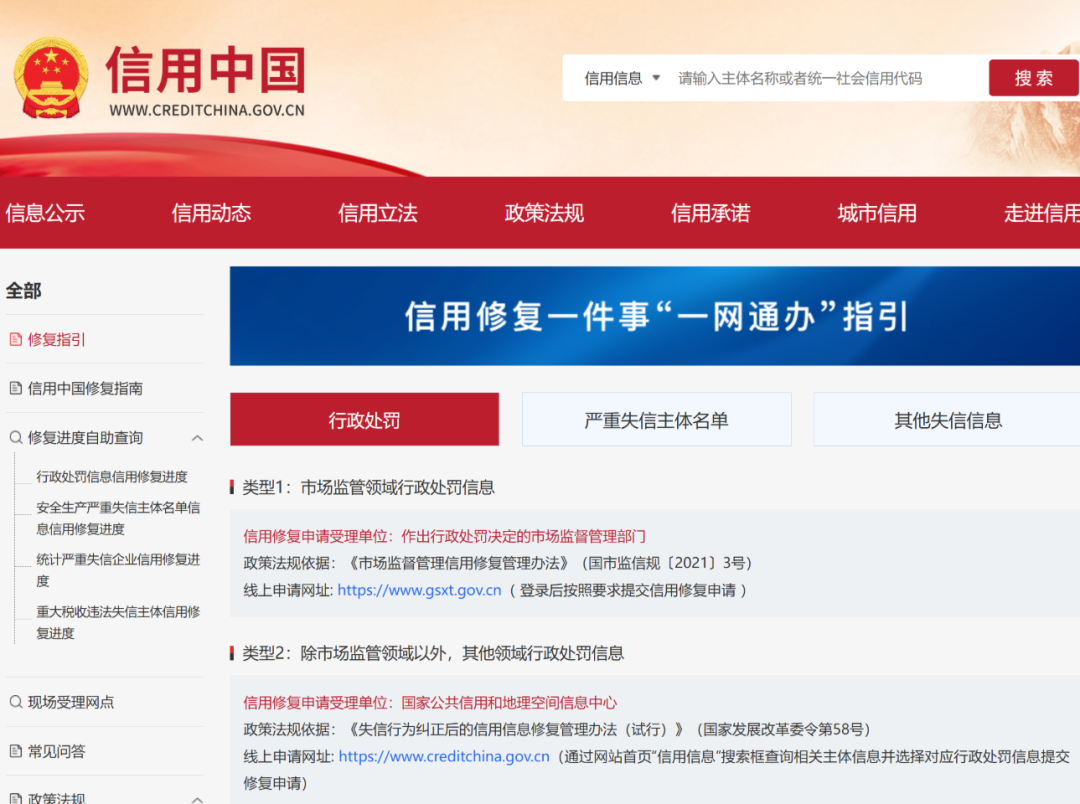
Task: Open 信用动态 in the navigation bar
Action: coord(211,213)
